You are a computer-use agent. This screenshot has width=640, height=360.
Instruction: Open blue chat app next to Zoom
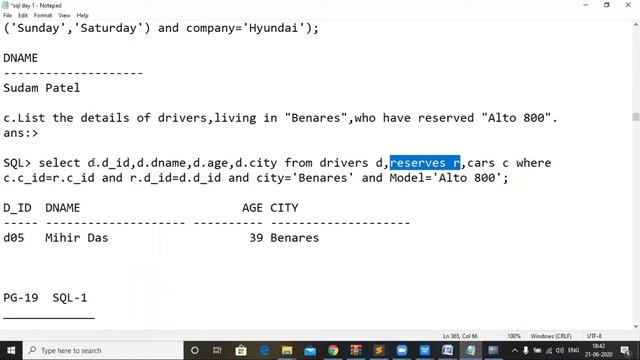pos(425,350)
